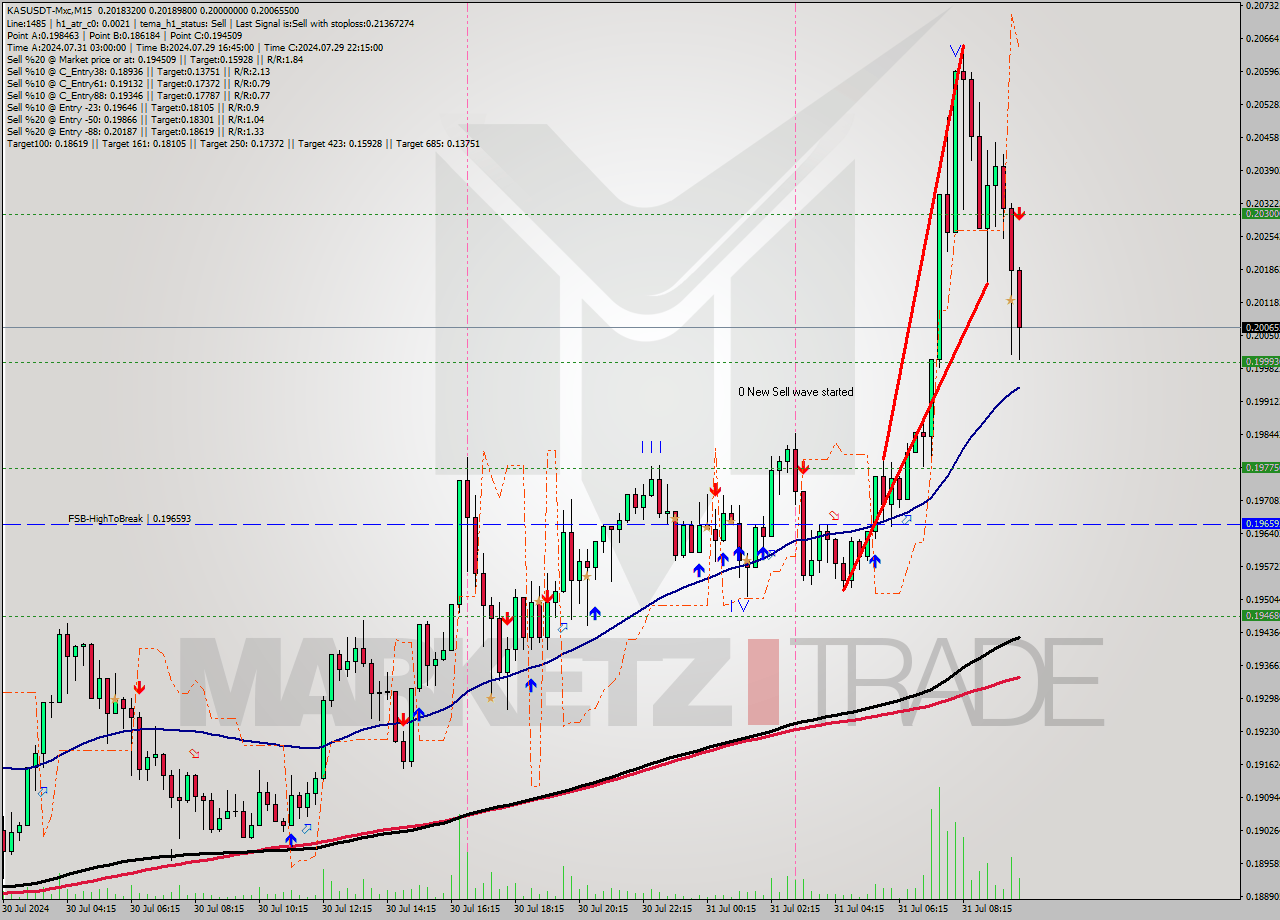Click the green 0.19775 price level tag
This screenshot has height=920, width=1280.
point(1260,467)
